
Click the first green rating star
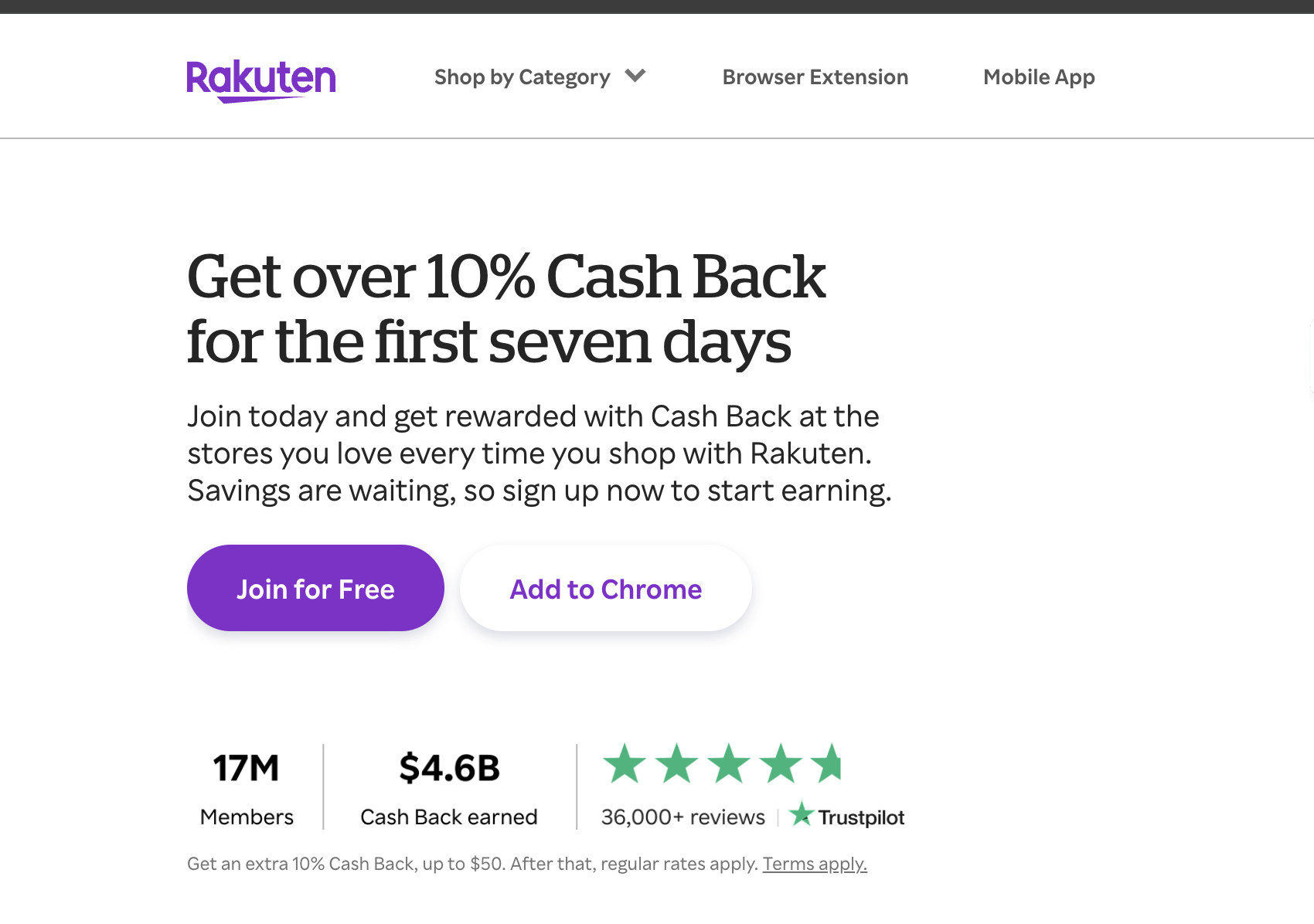(625, 764)
